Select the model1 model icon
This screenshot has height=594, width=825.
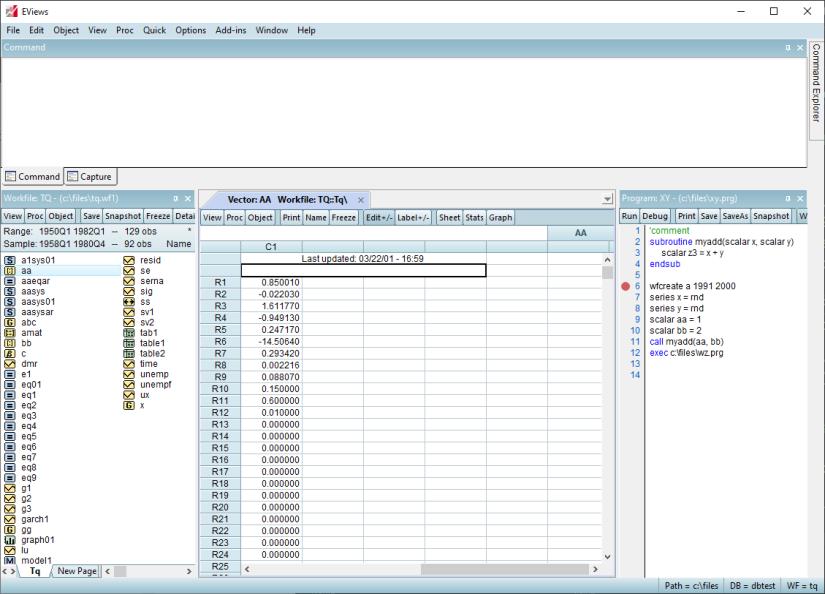9,560
